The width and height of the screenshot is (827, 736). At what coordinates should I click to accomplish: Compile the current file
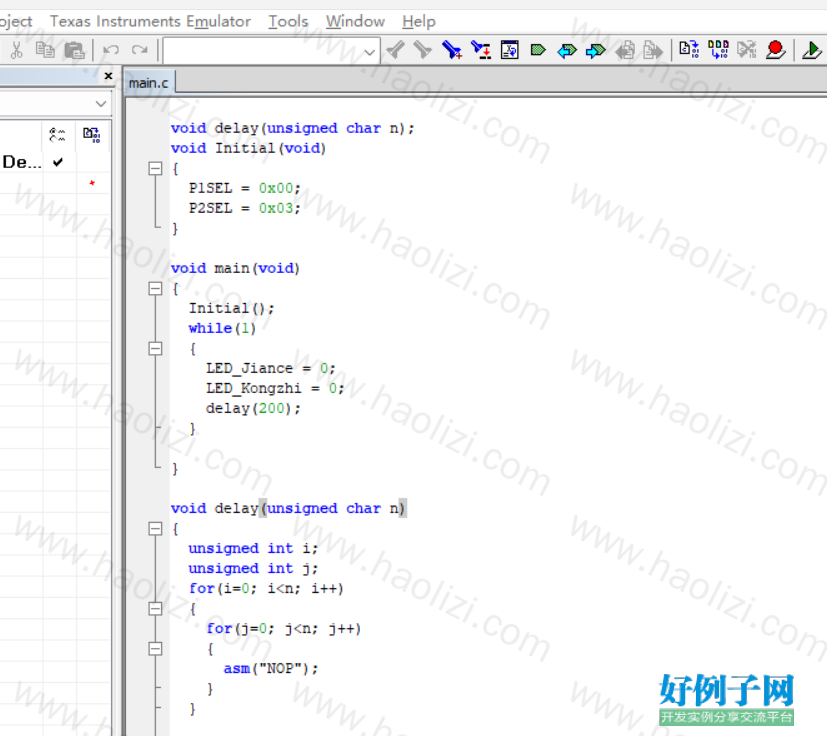[689, 50]
